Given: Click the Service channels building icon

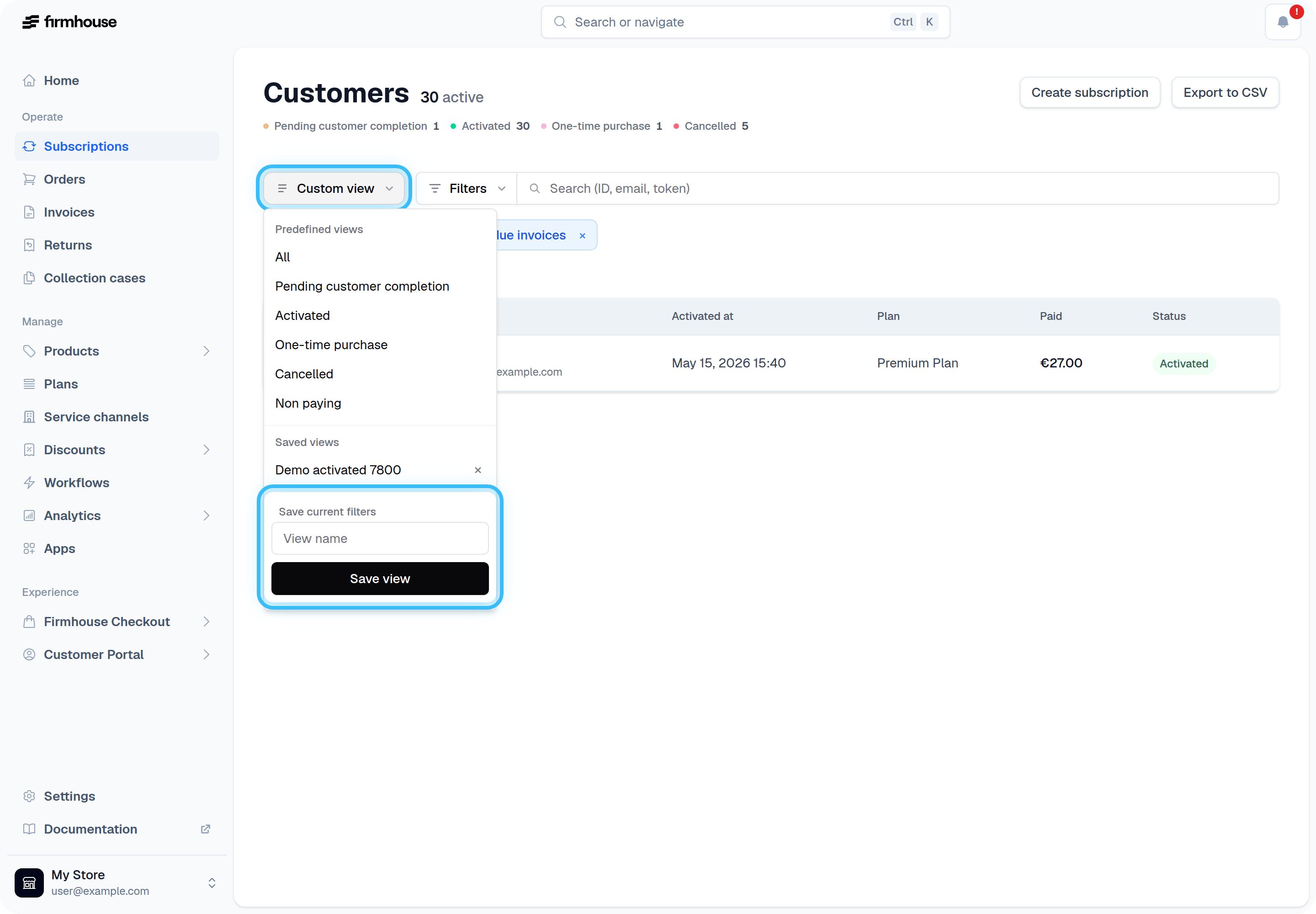Looking at the screenshot, I should [x=29, y=417].
